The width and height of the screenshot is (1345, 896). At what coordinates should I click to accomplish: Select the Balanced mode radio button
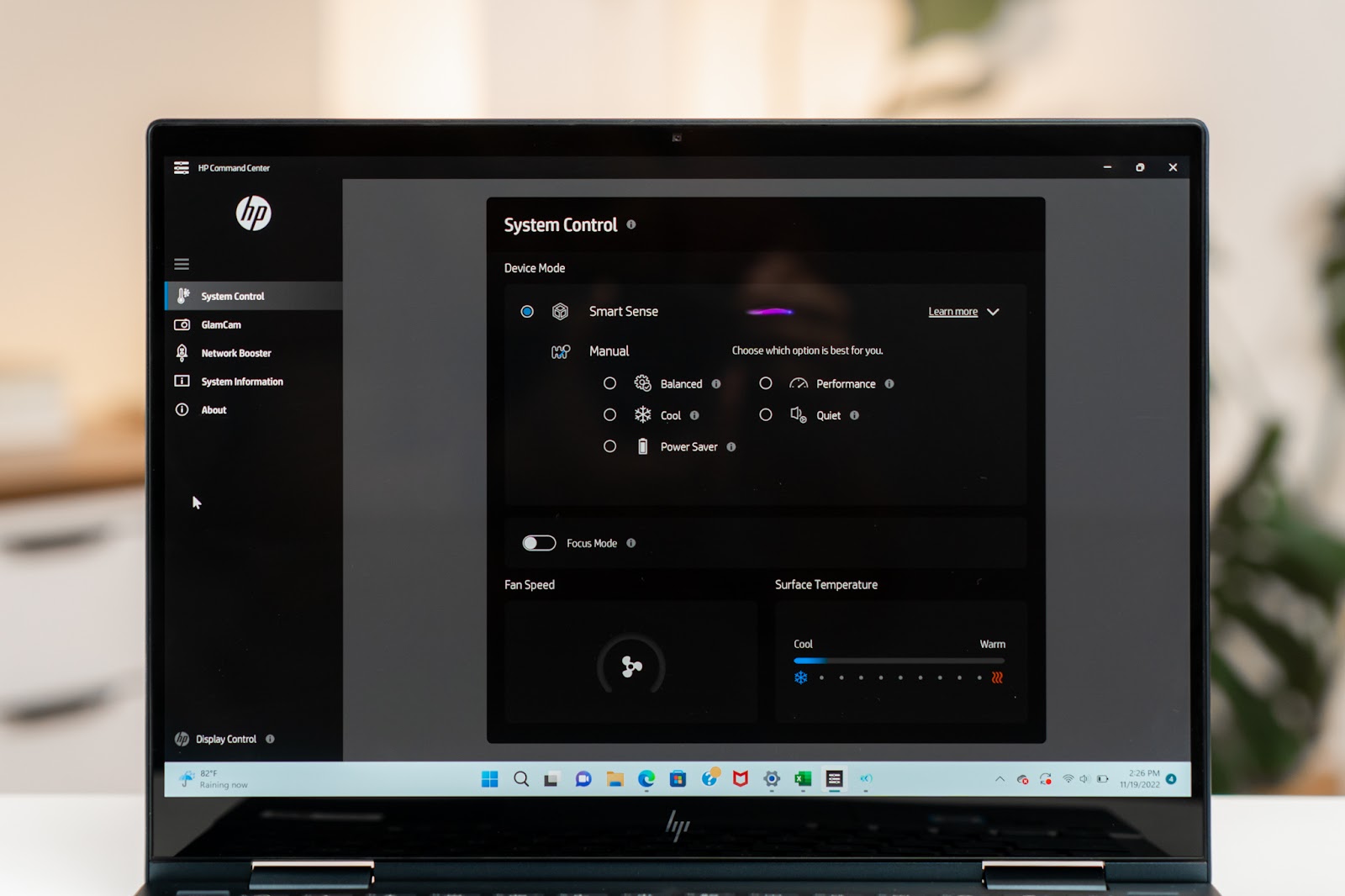610,383
